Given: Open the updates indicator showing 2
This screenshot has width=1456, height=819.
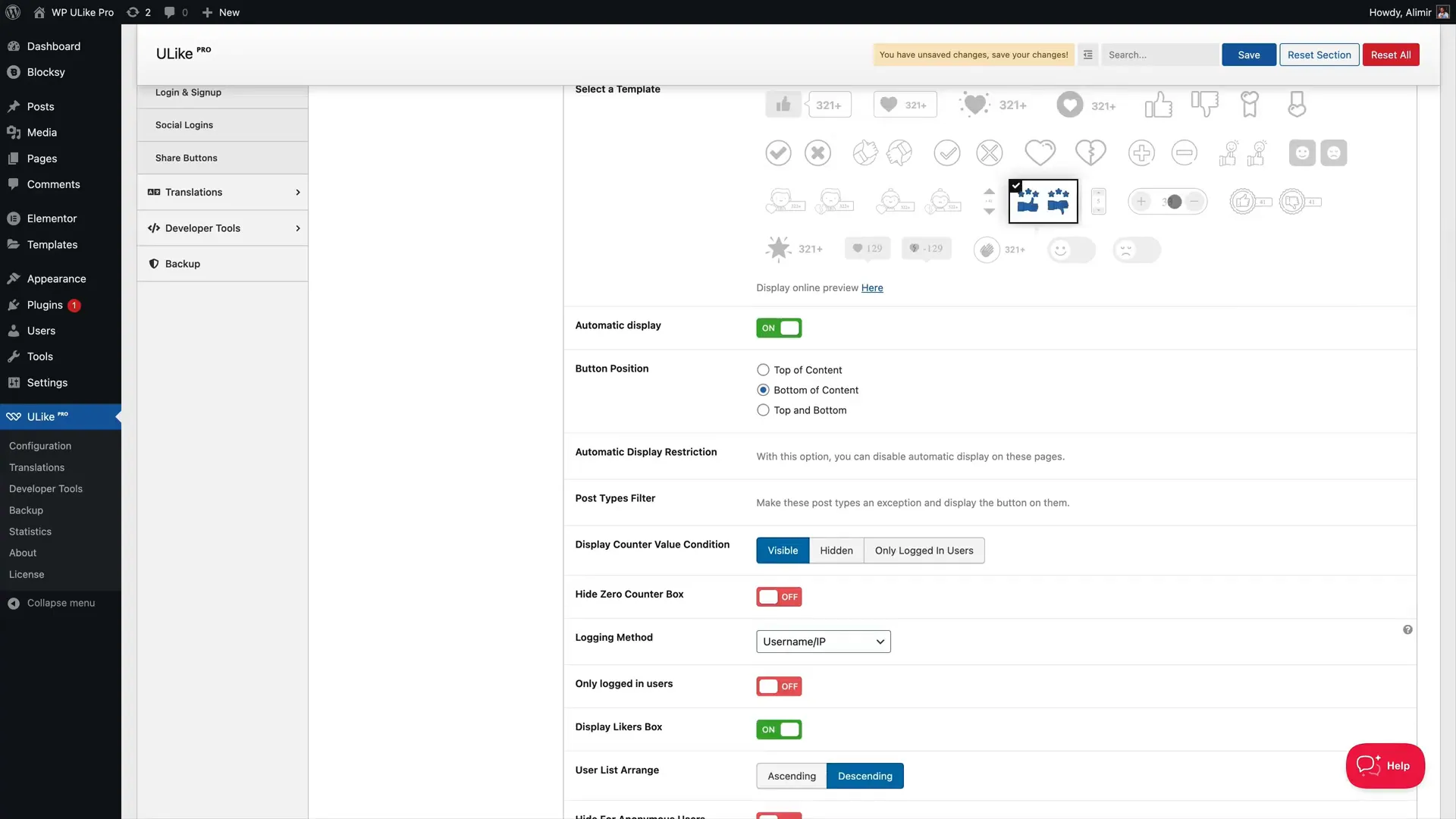Looking at the screenshot, I should point(139,12).
